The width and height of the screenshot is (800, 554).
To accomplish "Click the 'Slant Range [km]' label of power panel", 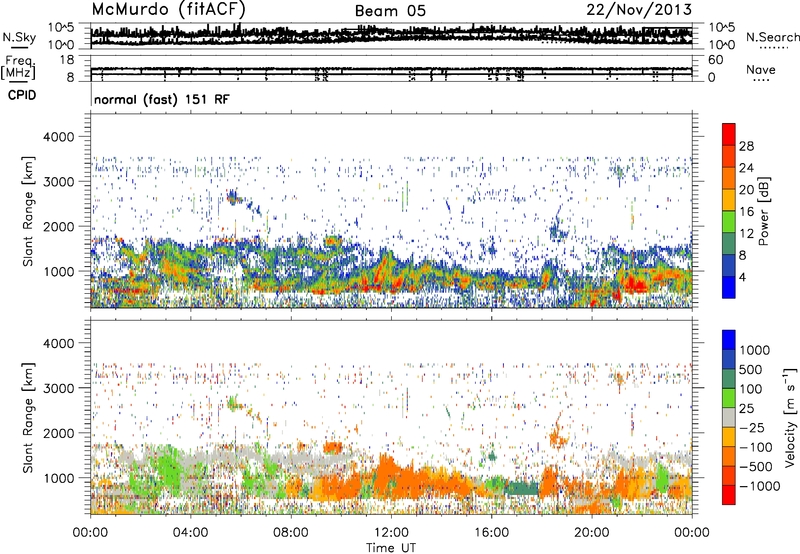I will pos(28,211).
